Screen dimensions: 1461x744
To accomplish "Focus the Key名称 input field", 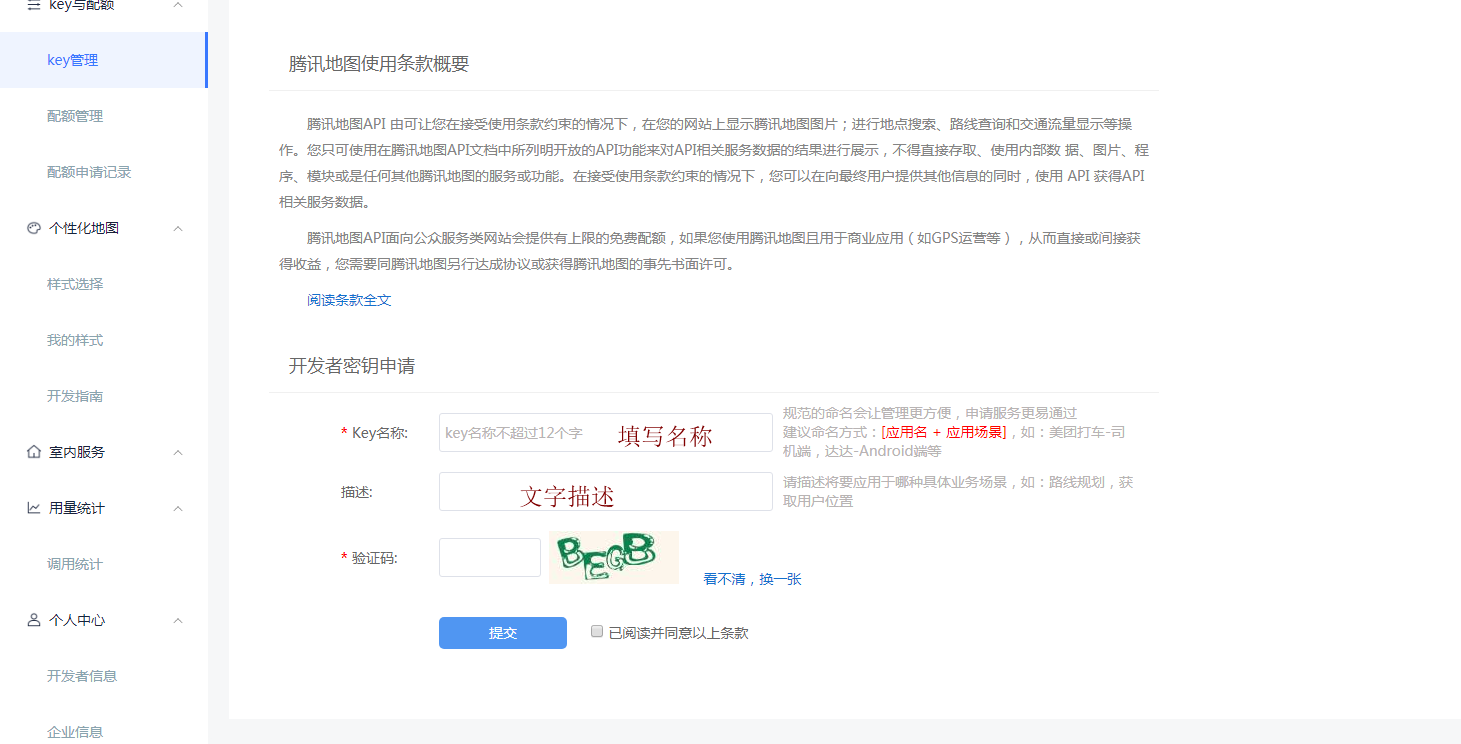I will pos(605,432).
